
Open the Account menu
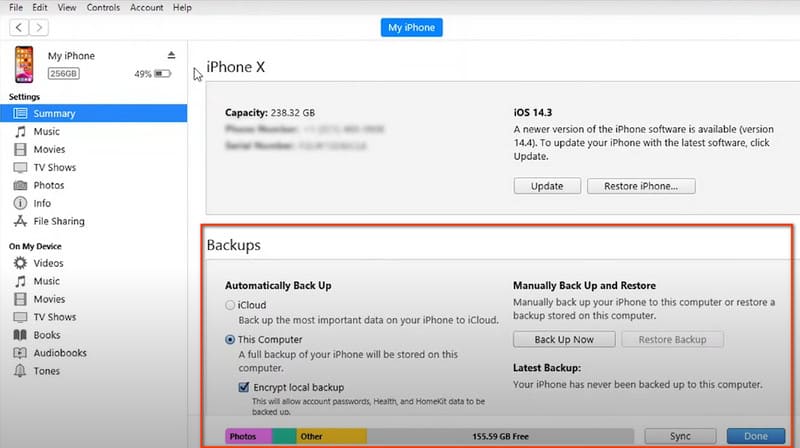click(146, 8)
